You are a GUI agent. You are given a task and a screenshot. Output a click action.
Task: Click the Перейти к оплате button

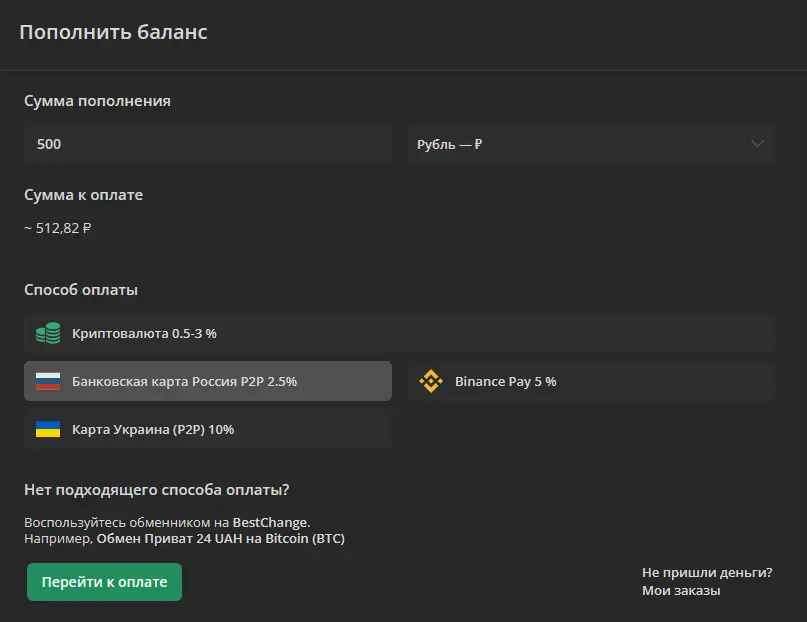tap(104, 582)
